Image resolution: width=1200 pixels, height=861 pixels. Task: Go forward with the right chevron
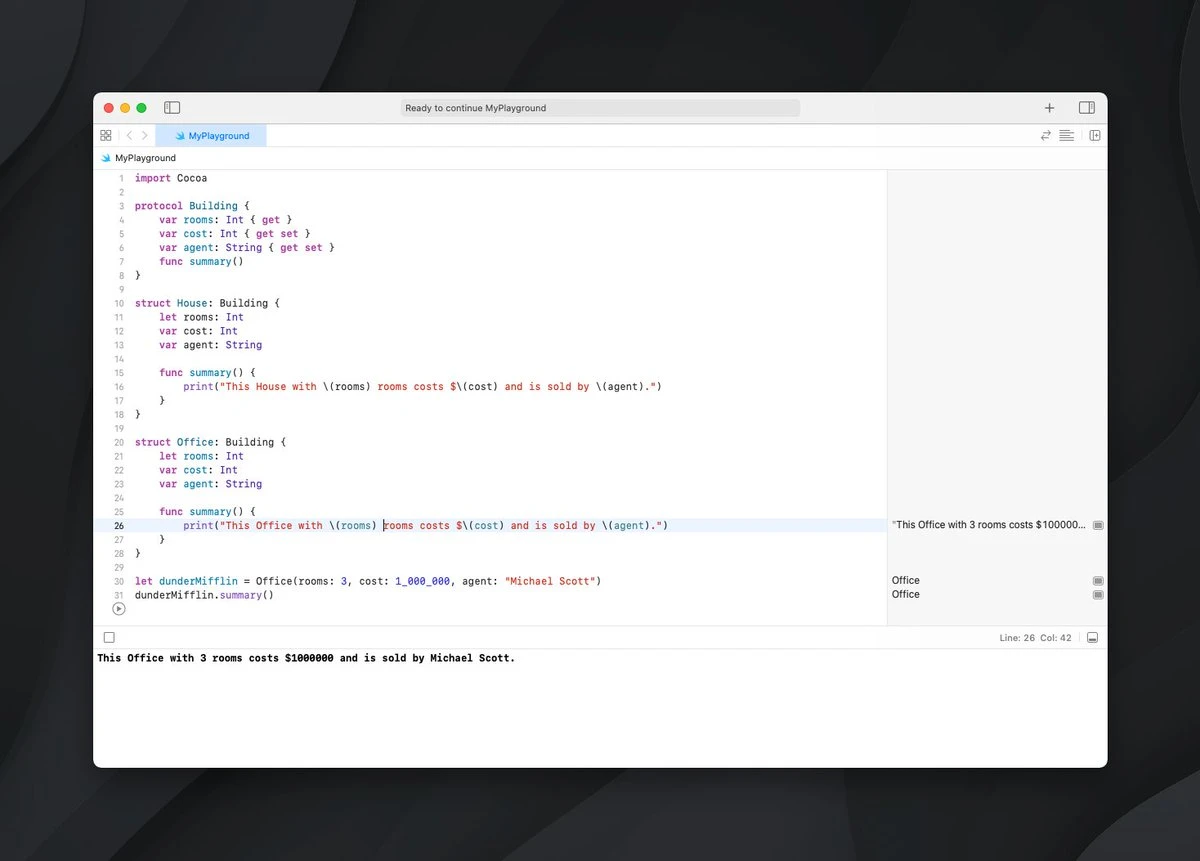point(145,135)
